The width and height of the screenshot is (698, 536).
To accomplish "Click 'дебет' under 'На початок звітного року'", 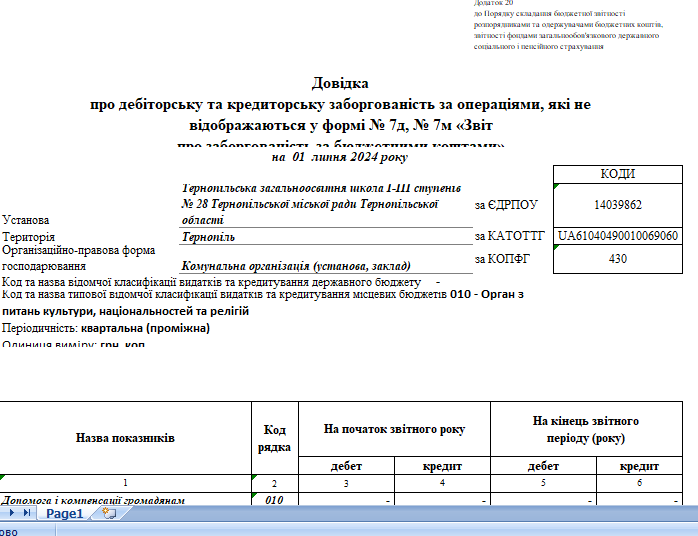I will (x=346, y=466).
